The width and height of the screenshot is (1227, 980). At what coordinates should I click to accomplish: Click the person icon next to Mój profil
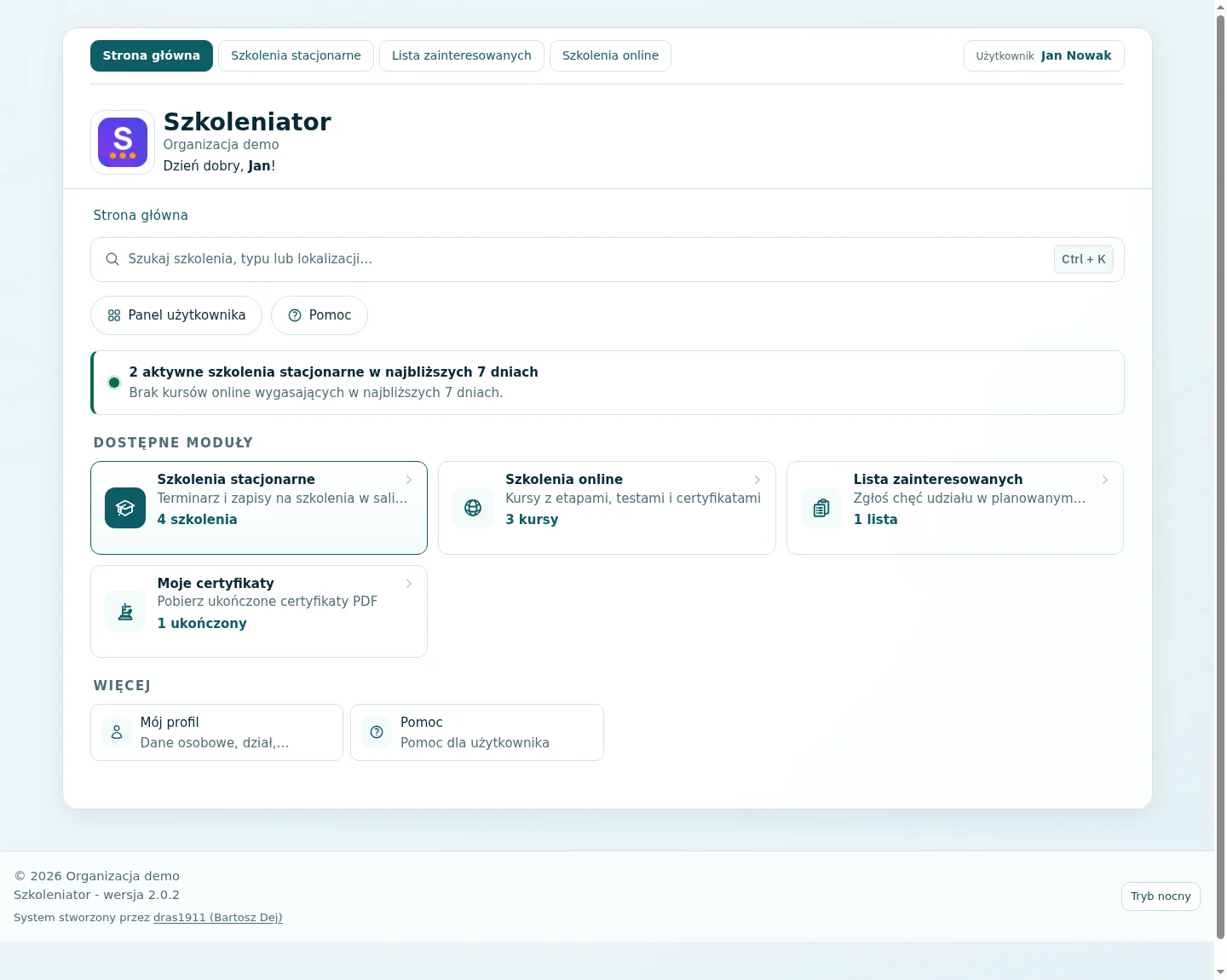[117, 732]
